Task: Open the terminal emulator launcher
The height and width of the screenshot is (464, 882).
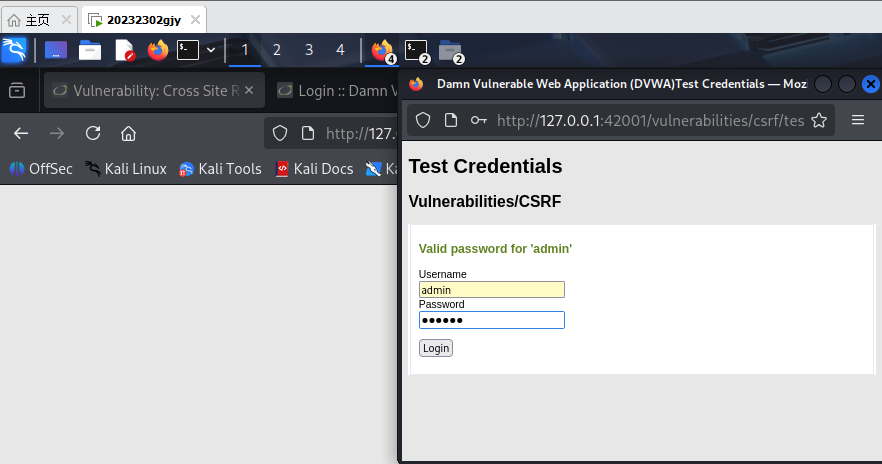Action: [x=187, y=50]
